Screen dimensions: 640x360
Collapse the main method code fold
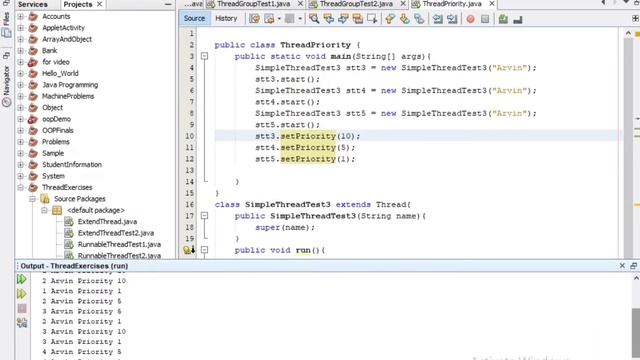[x=204, y=56]
